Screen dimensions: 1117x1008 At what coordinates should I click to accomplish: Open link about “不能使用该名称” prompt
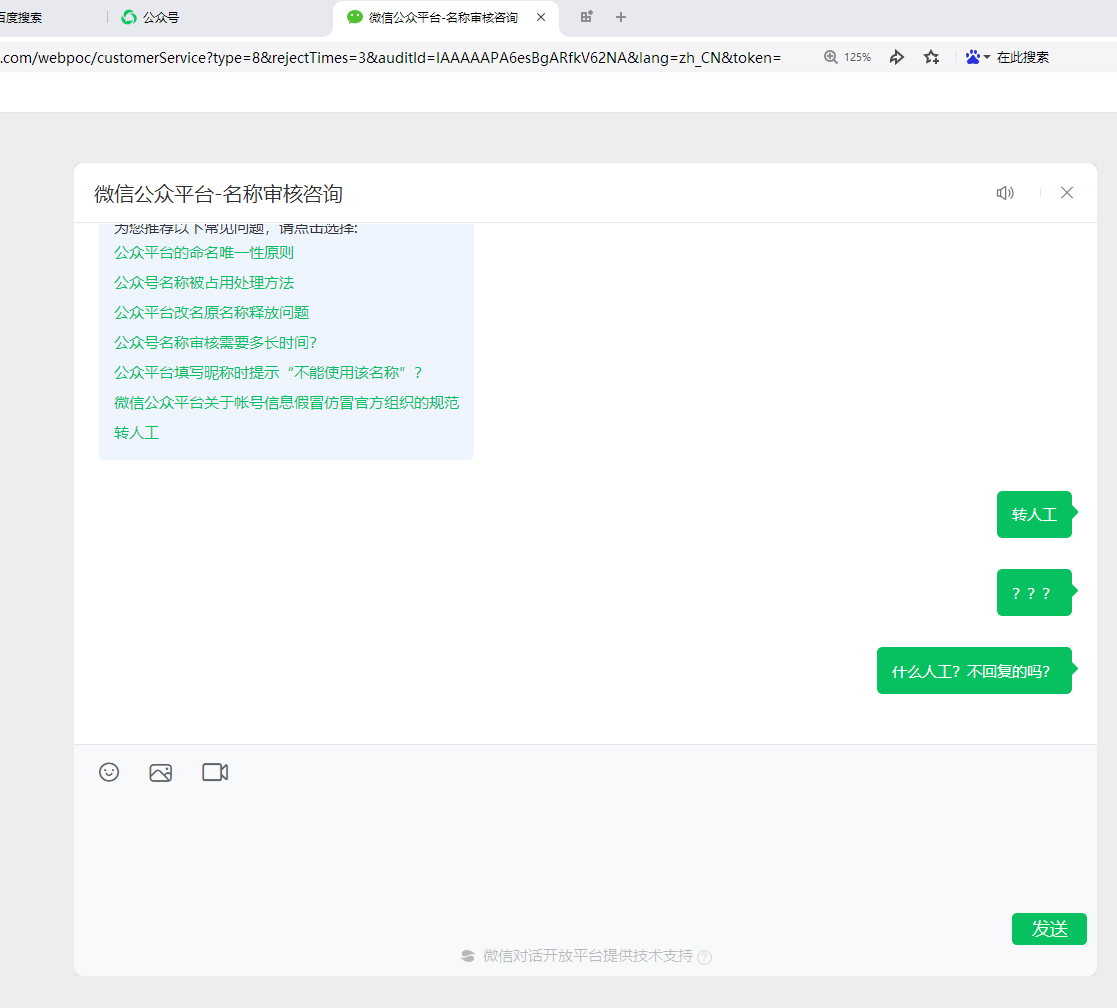pos(269,373)
